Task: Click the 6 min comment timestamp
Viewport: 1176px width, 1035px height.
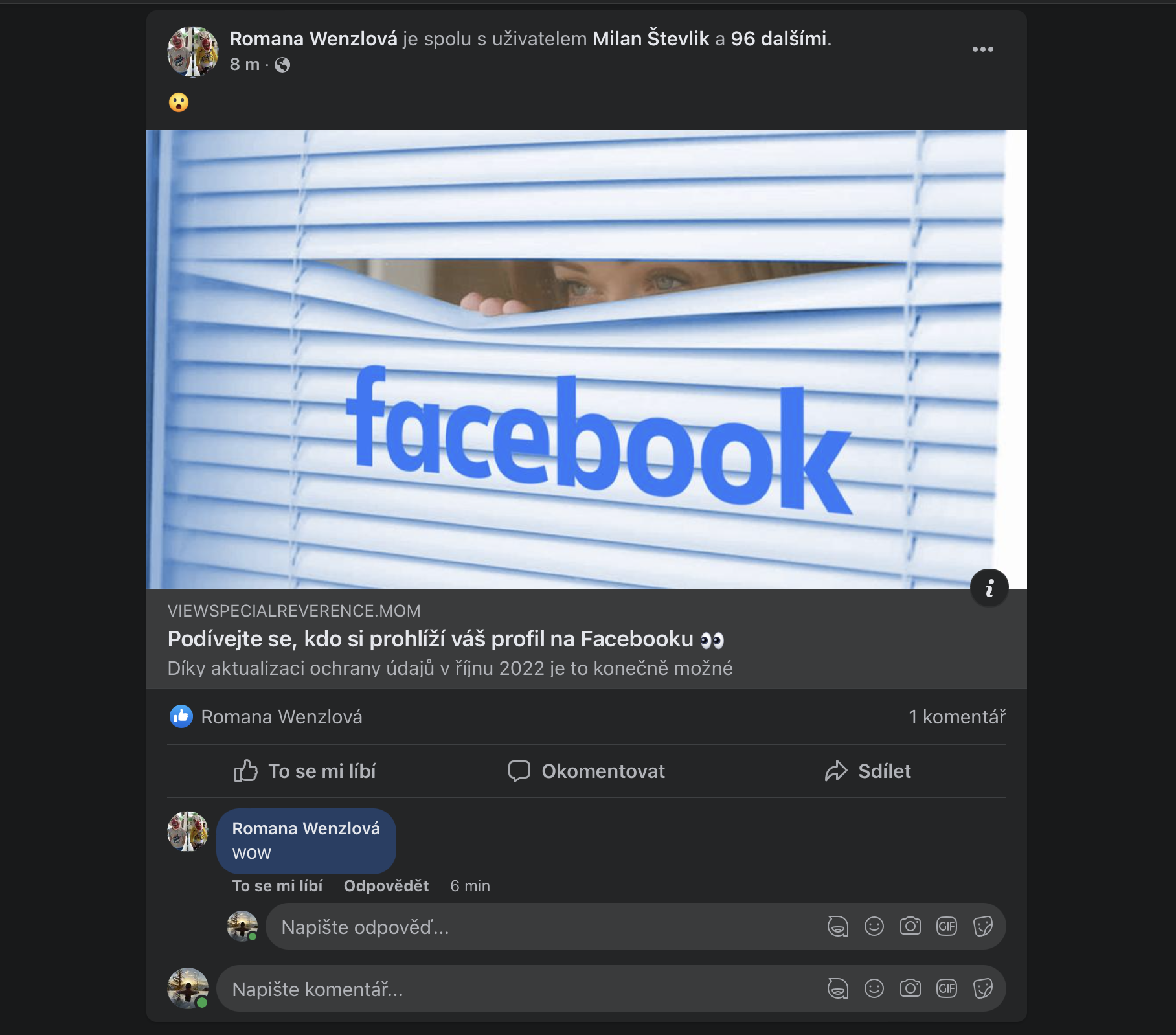Action: pyautogui.click(x=470, y=886)
